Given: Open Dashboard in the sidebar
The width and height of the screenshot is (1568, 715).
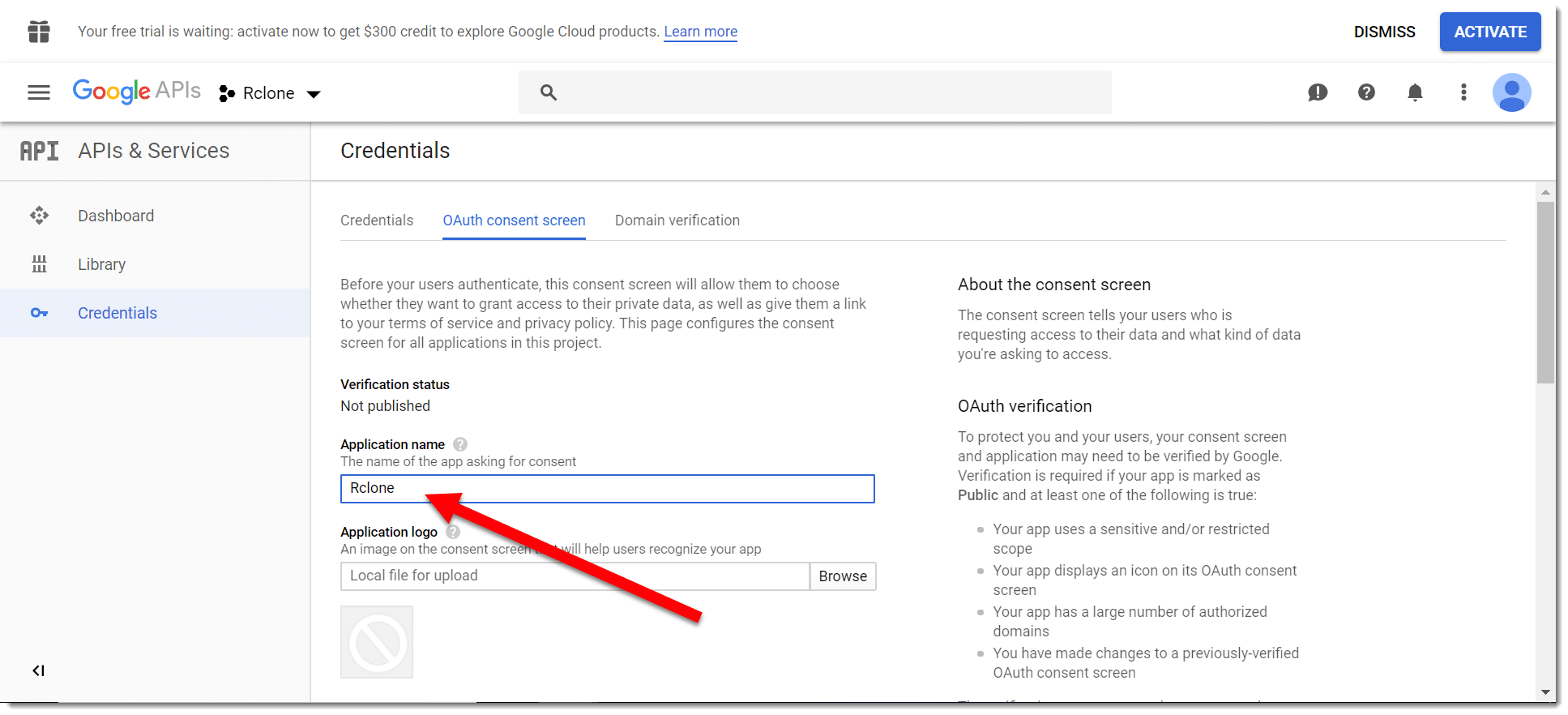Looking at the screenshot, I should click(155, 216).
